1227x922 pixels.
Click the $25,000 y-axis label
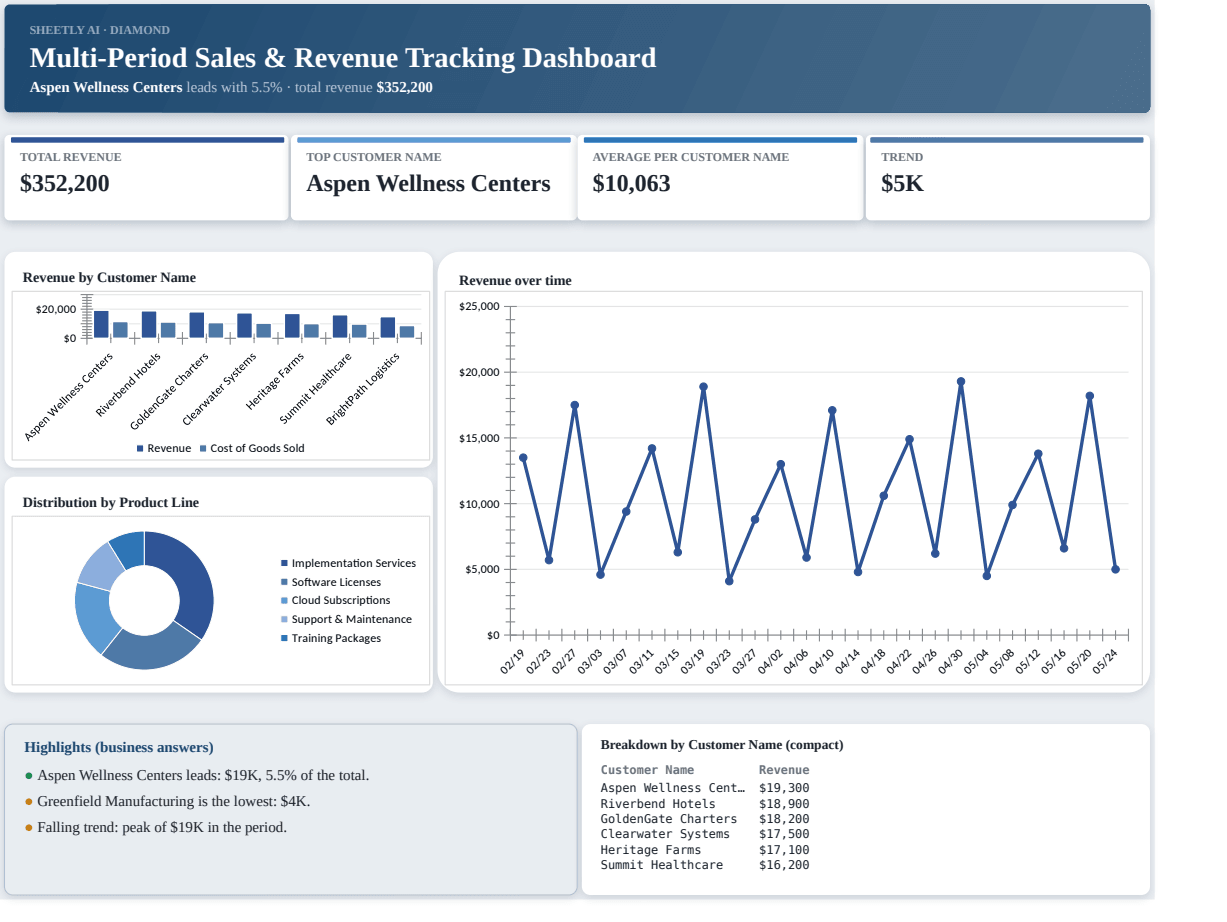[479, 306]
